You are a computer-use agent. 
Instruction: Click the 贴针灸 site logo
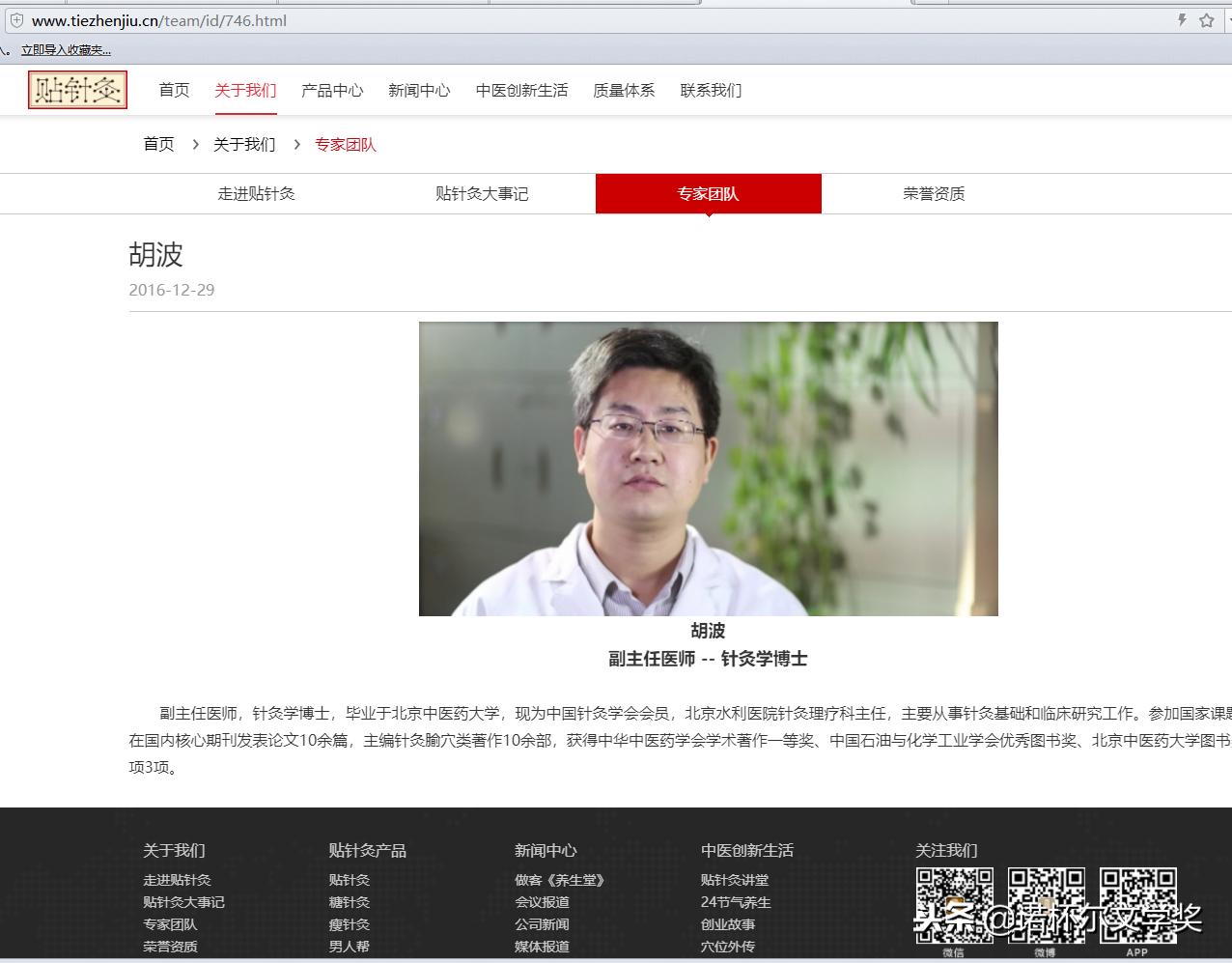pos(77,90)
